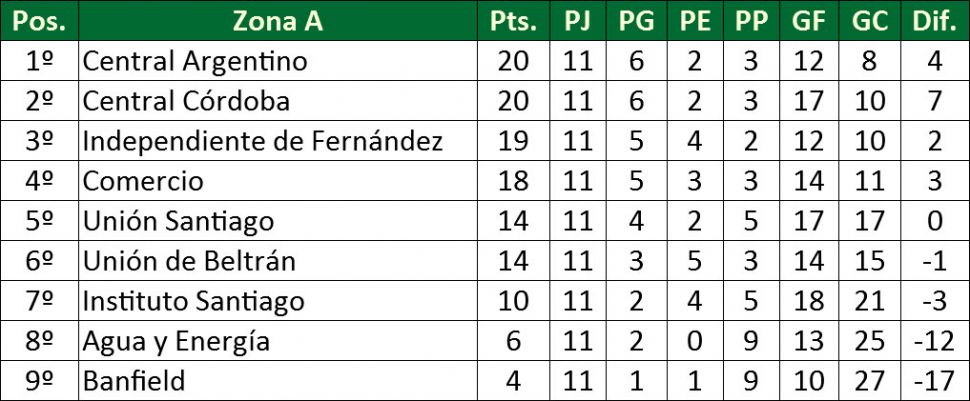
Task: Click the PJ column header
Action: pos(577,21)
